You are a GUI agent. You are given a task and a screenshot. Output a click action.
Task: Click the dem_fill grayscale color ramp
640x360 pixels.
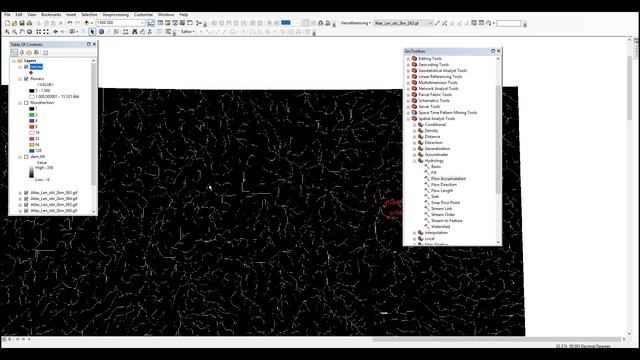point(31,171)
